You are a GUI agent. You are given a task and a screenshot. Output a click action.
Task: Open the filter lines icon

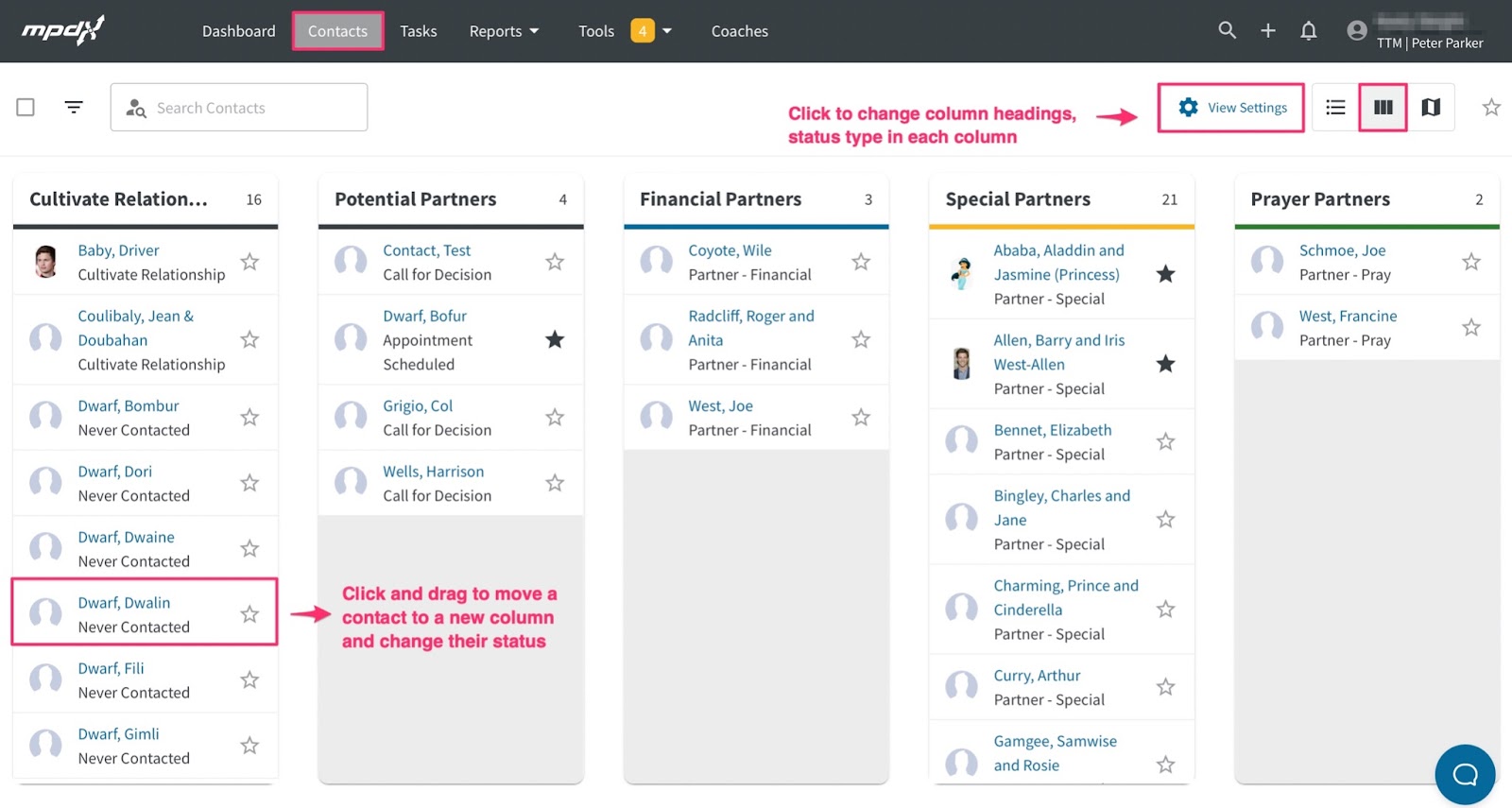click(x=74, y=108)
